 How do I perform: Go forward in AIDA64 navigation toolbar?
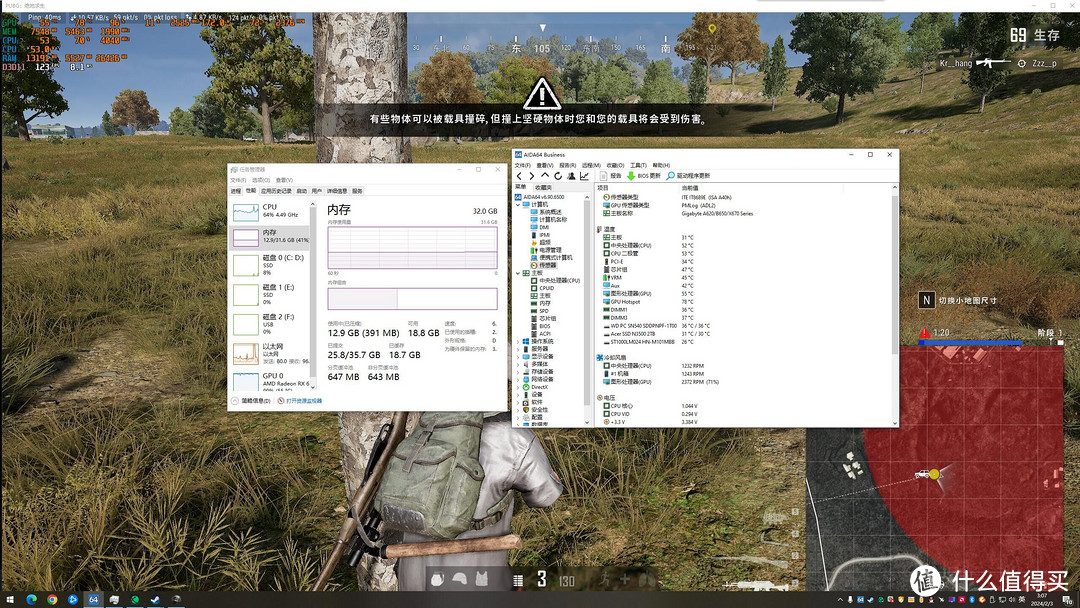532,176
